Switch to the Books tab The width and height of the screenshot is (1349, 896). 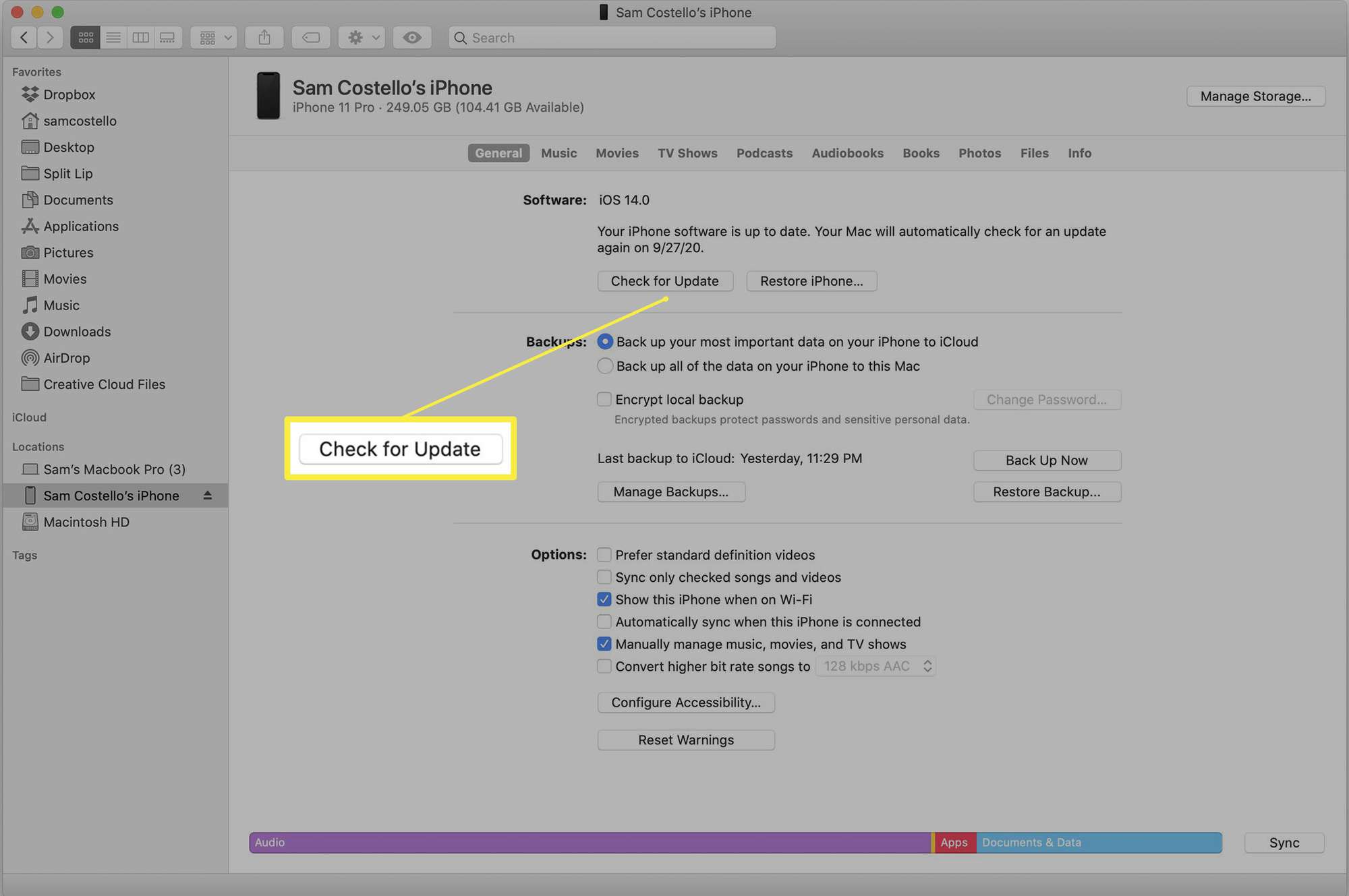click(x=921, y=153)
